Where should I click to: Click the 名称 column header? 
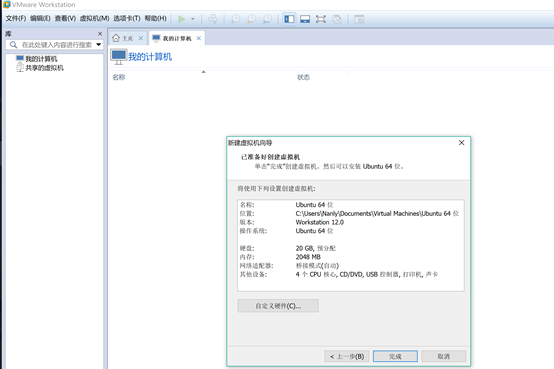[119, 77]
